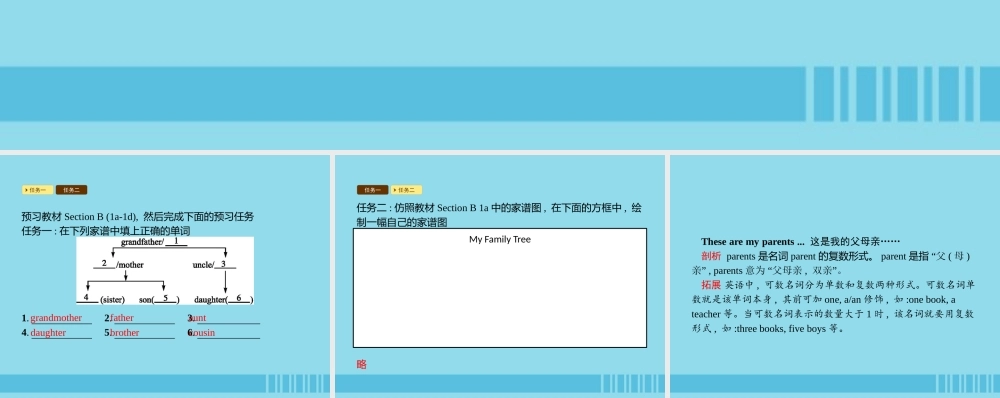The width and height of the screenshot is (1000, 398).
Task: Click the red '剖析' label
Action: 711,256
